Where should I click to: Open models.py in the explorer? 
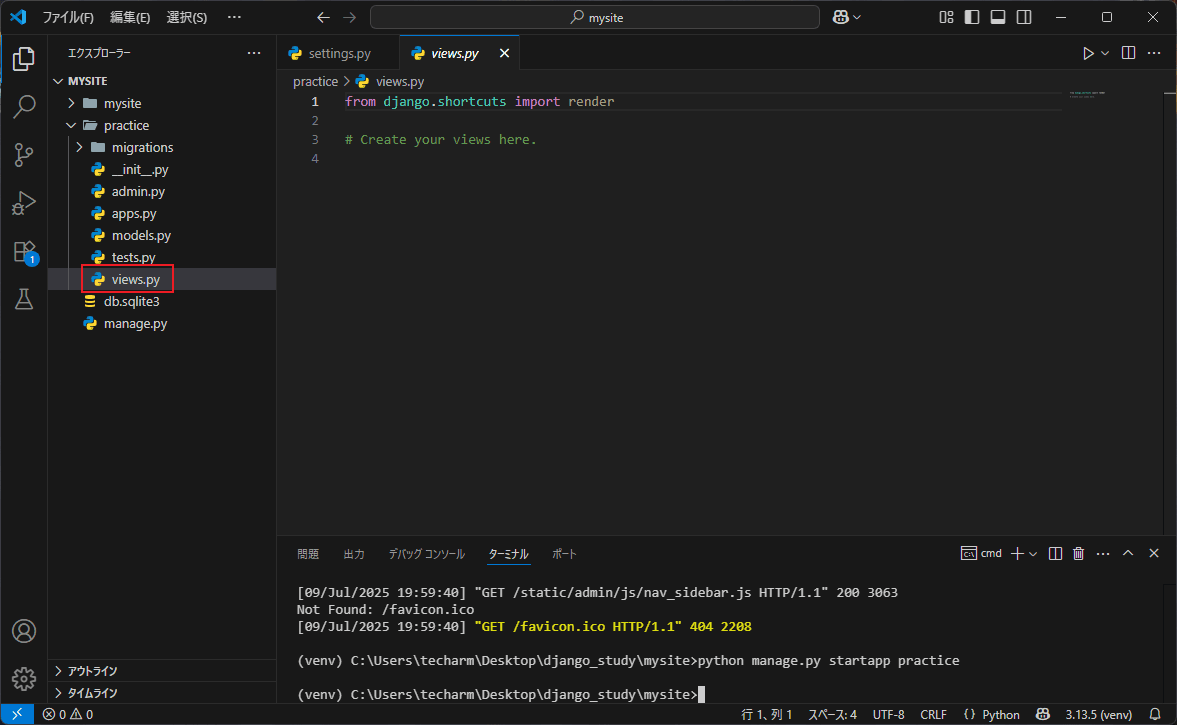(x=141, y=236)
